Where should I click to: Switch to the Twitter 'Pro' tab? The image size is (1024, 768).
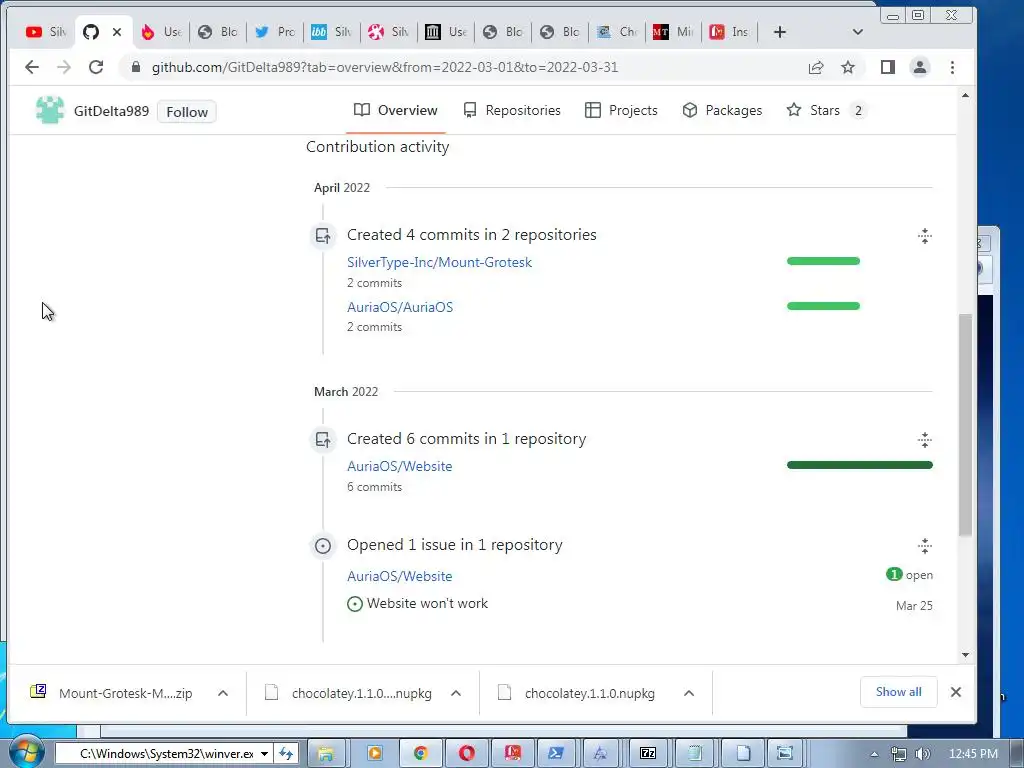coord(274,31)
